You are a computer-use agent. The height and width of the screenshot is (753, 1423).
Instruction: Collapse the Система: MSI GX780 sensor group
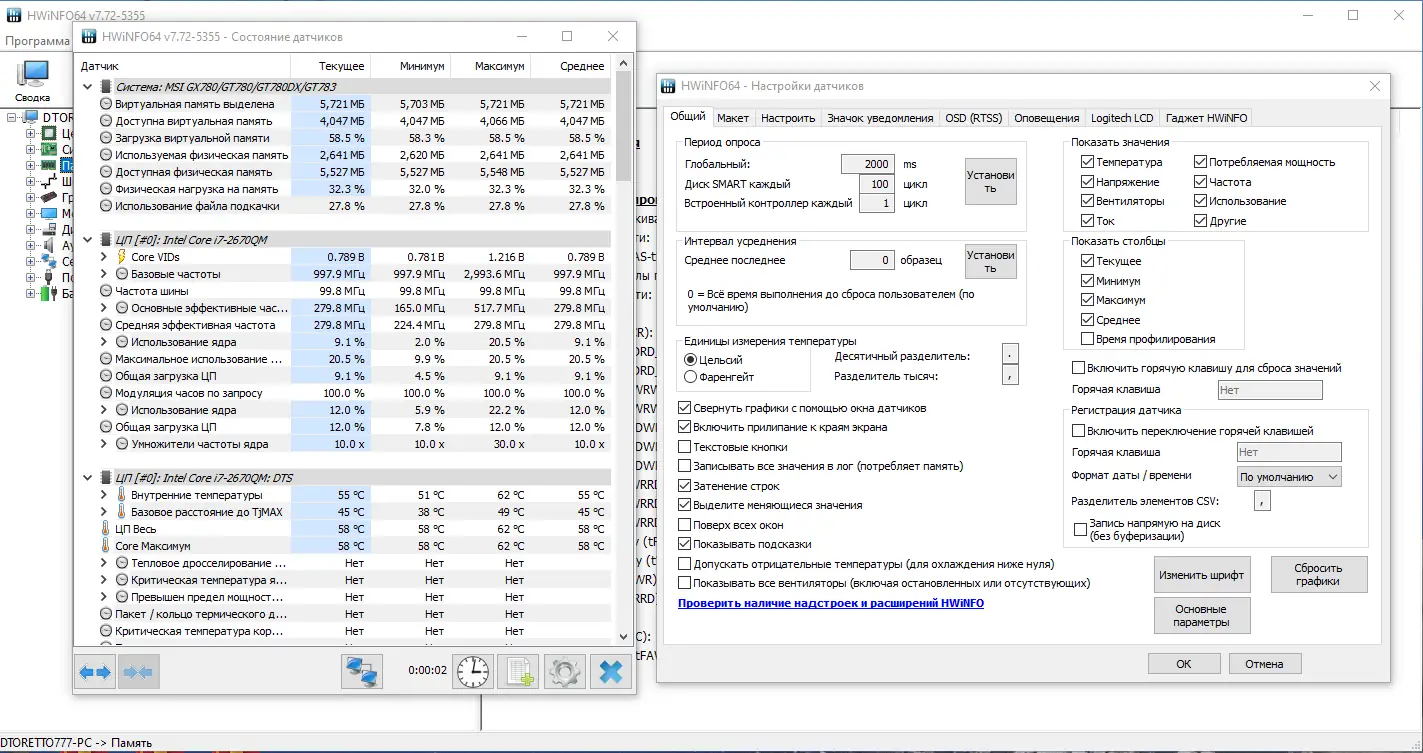(x=87, y=87)
